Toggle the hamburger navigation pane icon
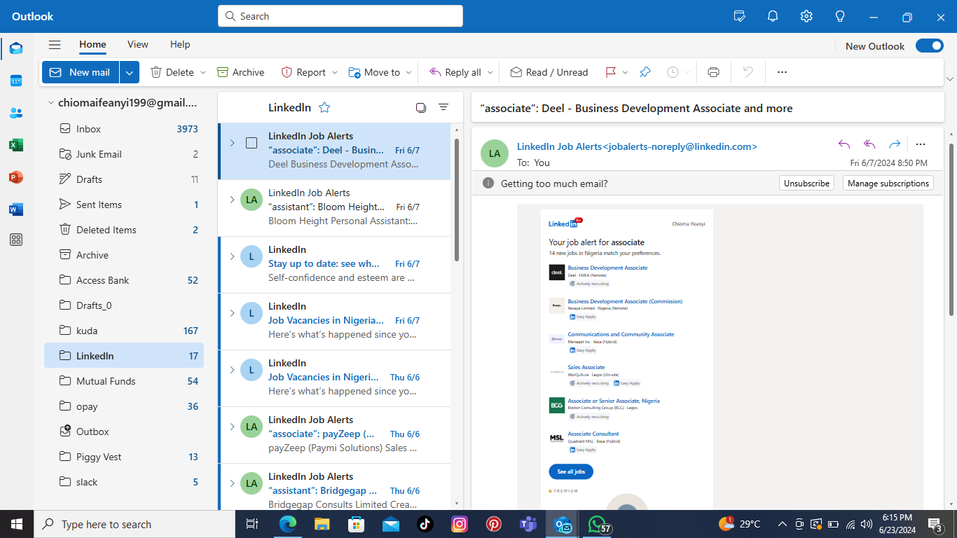The height and width of the screenshot is (538, 957). tap(54, 45)
